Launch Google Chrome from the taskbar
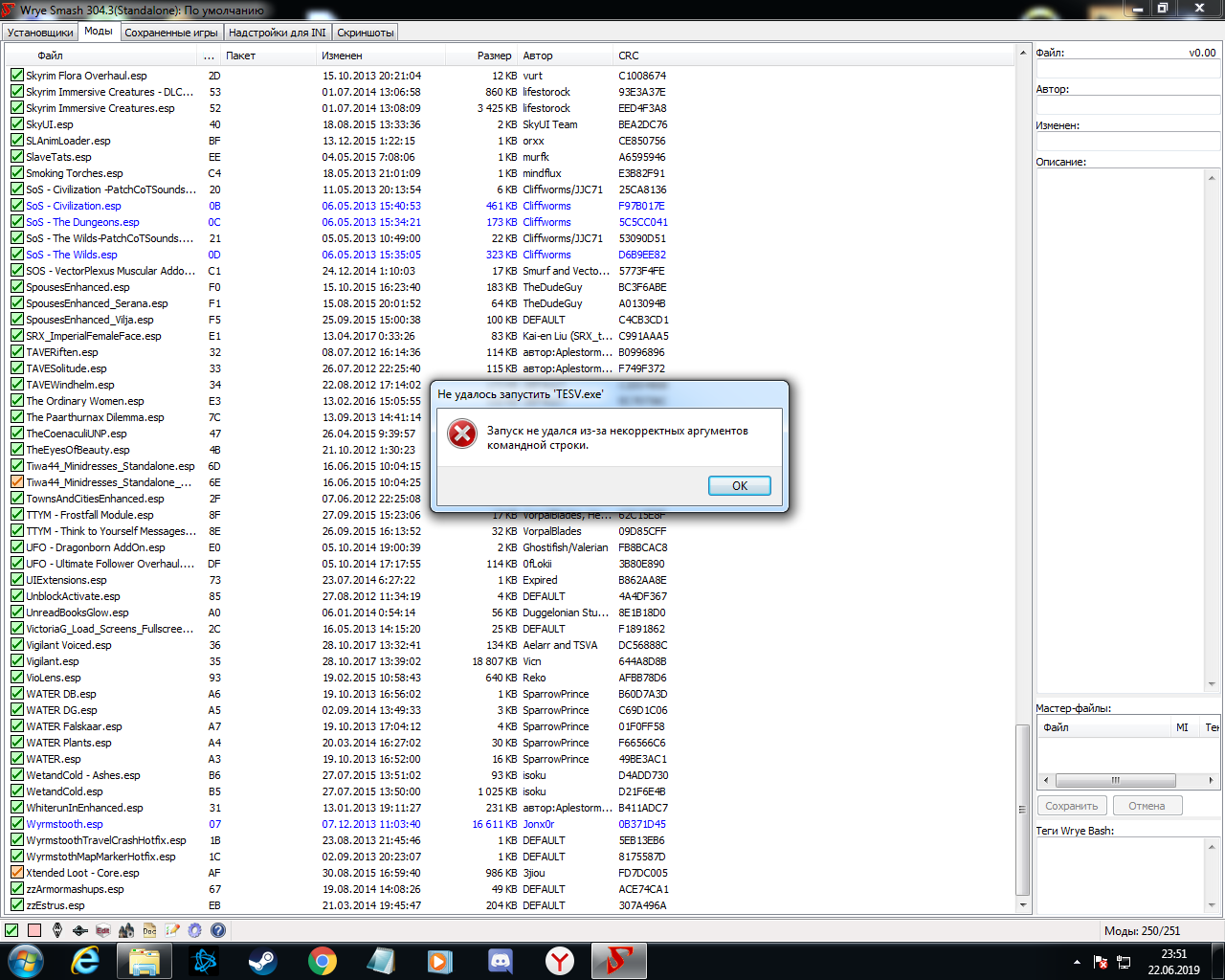This screenshot has height=980, width=1225. click(322, 961)
